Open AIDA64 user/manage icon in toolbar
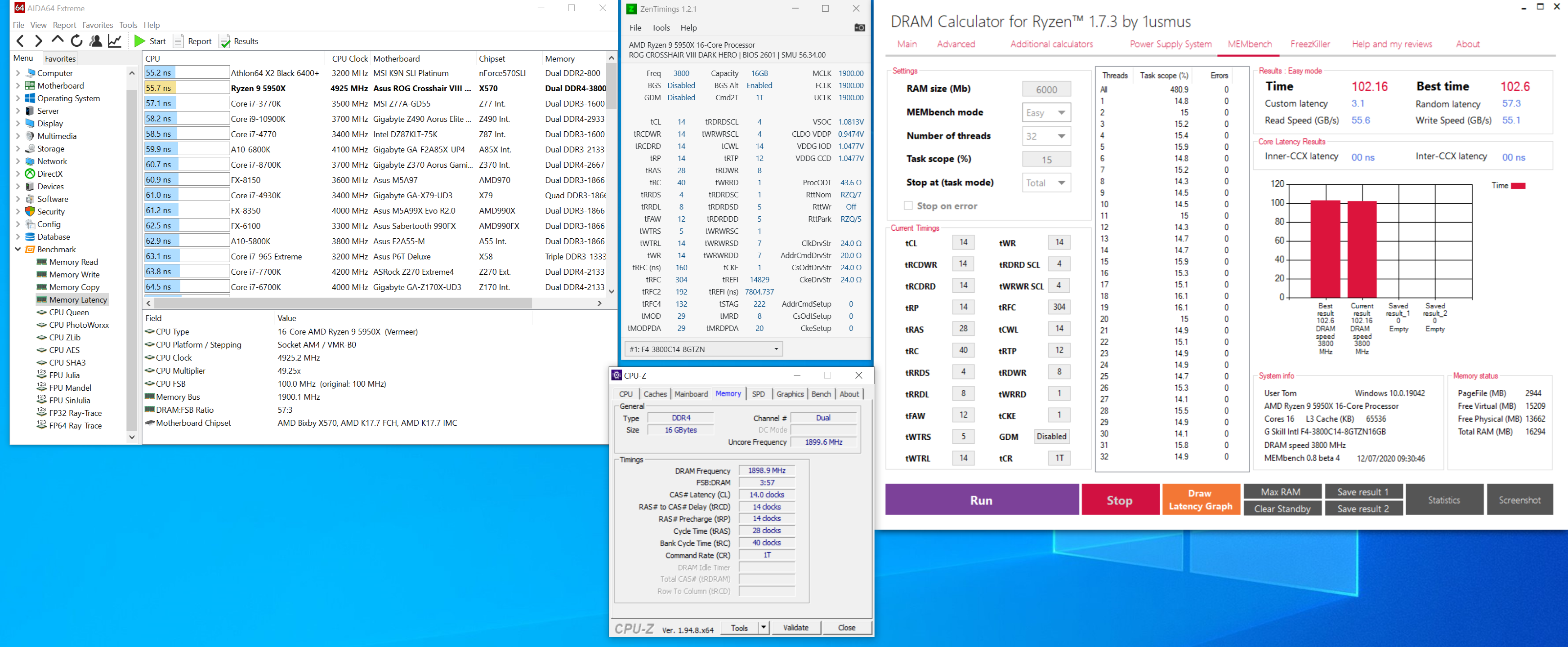1568x647 pixels. 96,41
